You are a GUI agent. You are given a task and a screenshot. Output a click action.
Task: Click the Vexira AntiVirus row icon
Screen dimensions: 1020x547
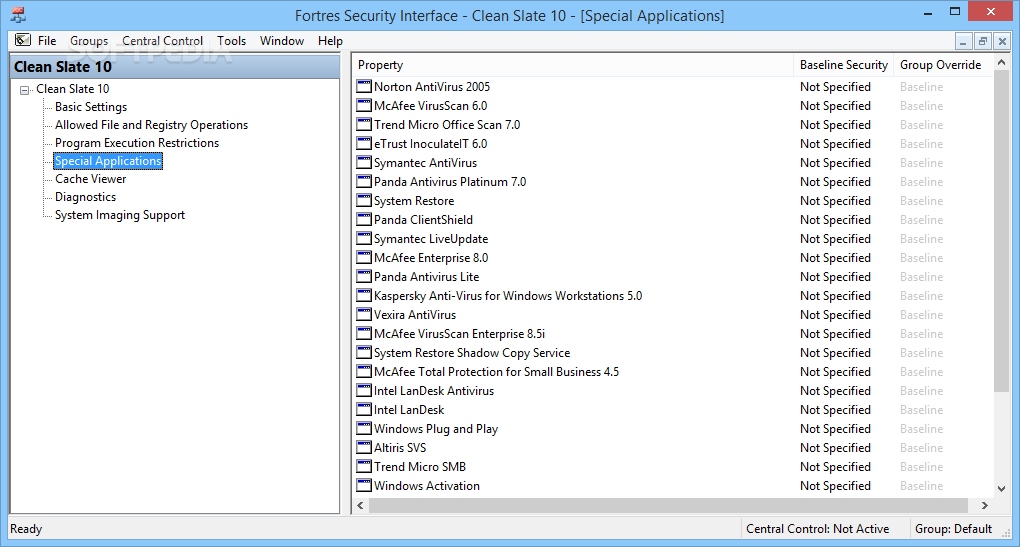[364, 314]
